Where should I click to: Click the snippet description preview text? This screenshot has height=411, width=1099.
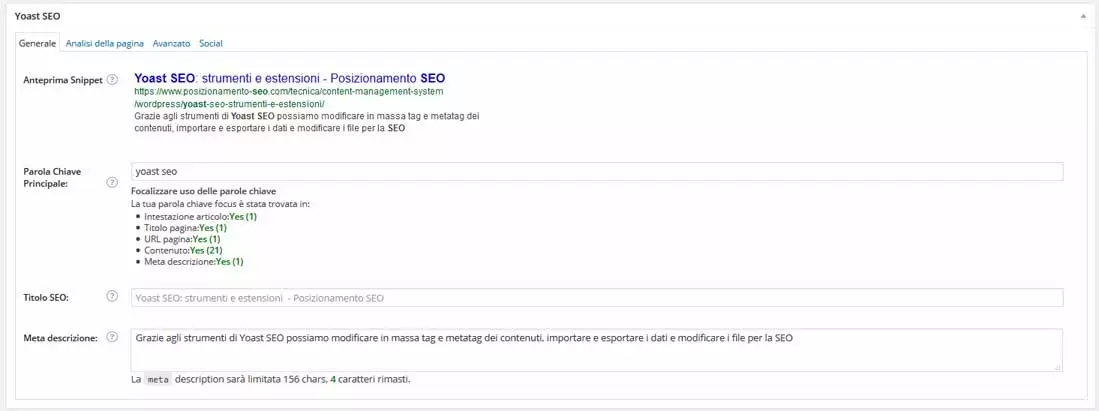tap(306, 122)
